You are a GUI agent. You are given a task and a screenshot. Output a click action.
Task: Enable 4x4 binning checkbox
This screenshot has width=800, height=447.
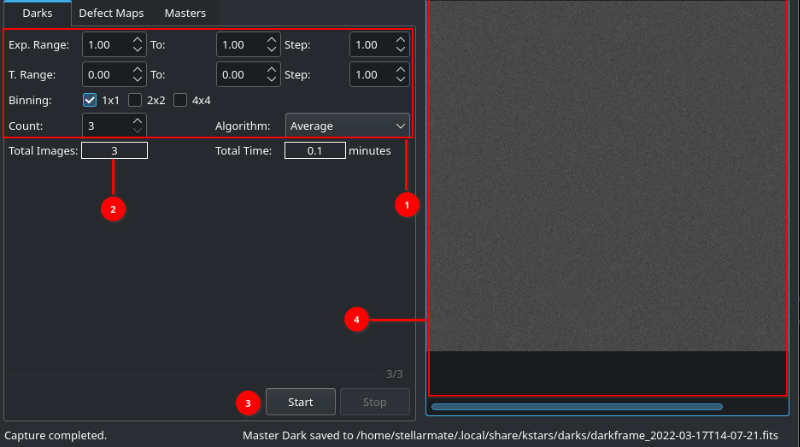(x=180, y=100)
